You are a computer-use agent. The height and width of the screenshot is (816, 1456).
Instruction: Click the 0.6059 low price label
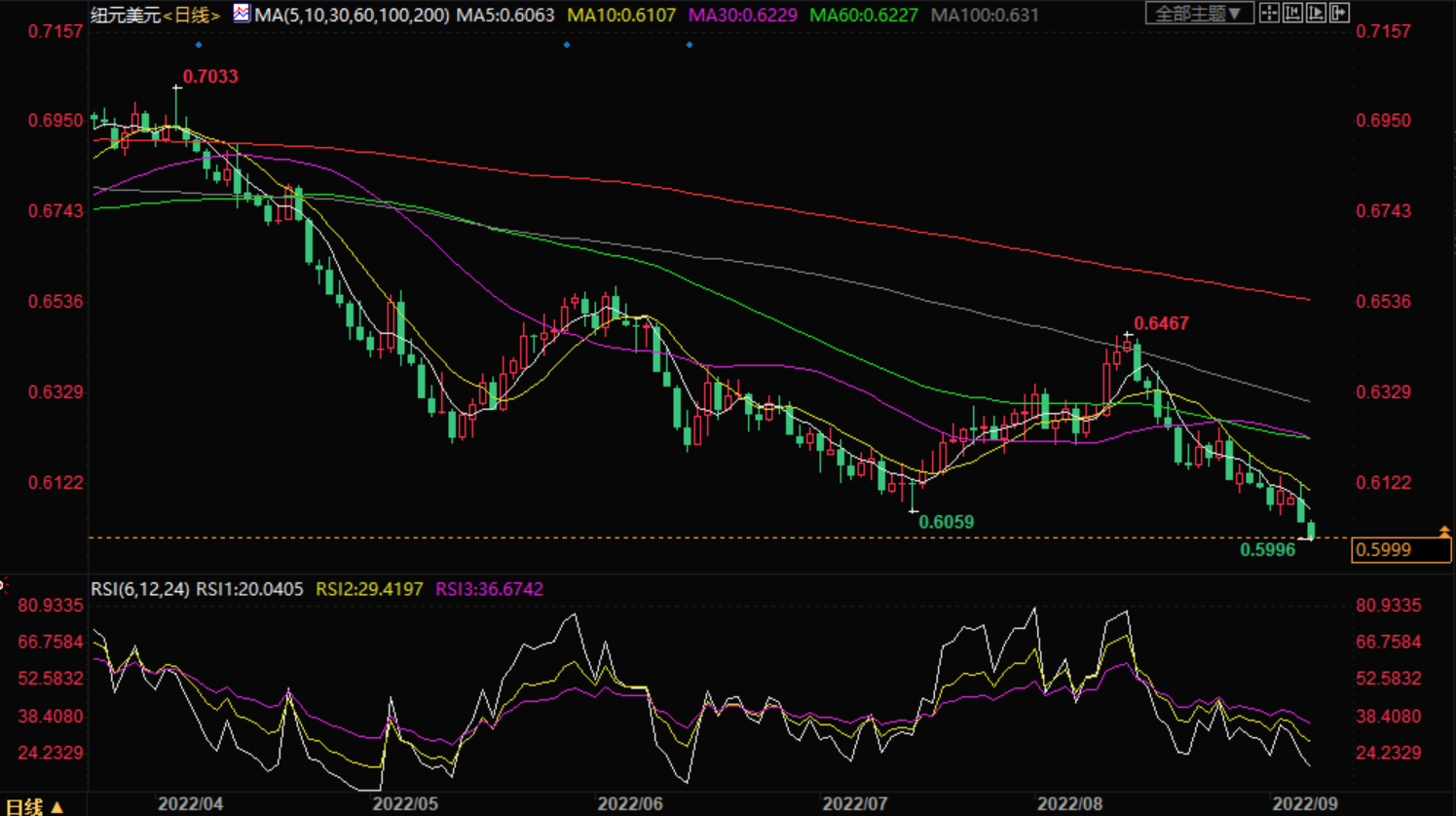[947, 522]
